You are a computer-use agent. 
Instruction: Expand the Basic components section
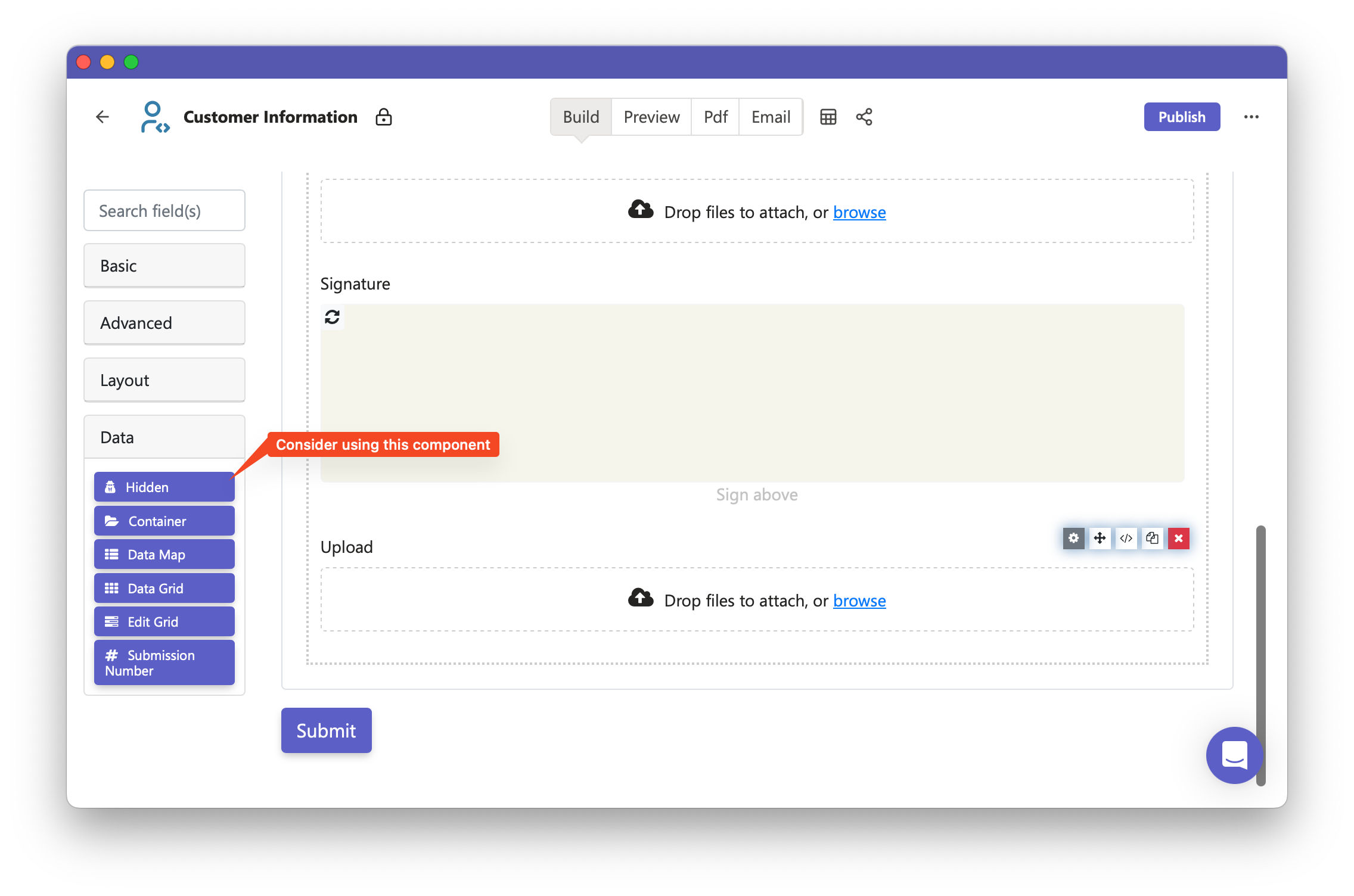[x=164, y=266]
